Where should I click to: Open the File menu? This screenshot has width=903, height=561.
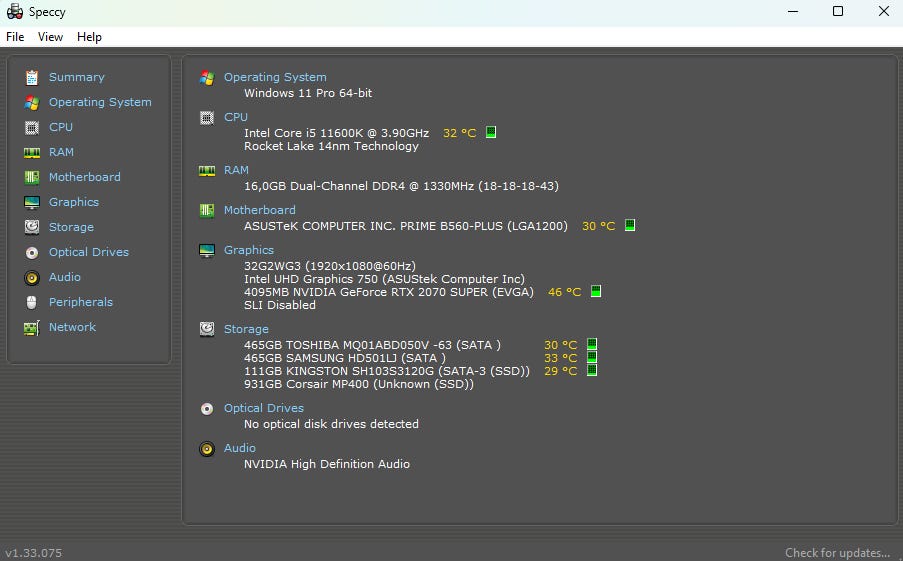pyautogui.click(x=15, y=37)
